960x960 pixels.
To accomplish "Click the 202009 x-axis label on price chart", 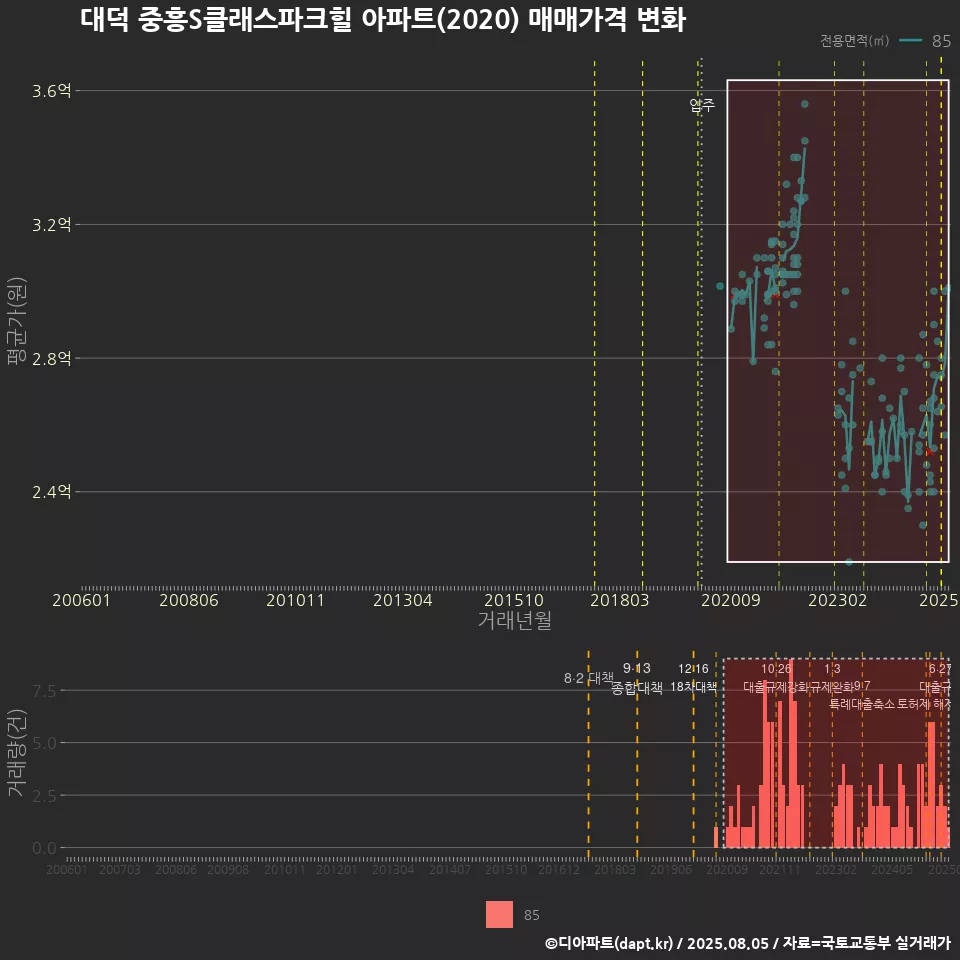I will tap(730, 600).
